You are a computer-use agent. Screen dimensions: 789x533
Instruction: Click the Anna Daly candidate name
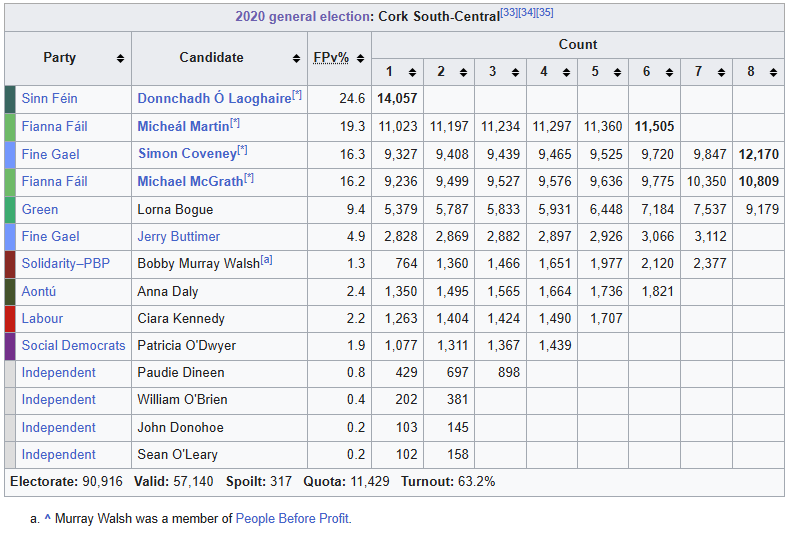point(168,292)
